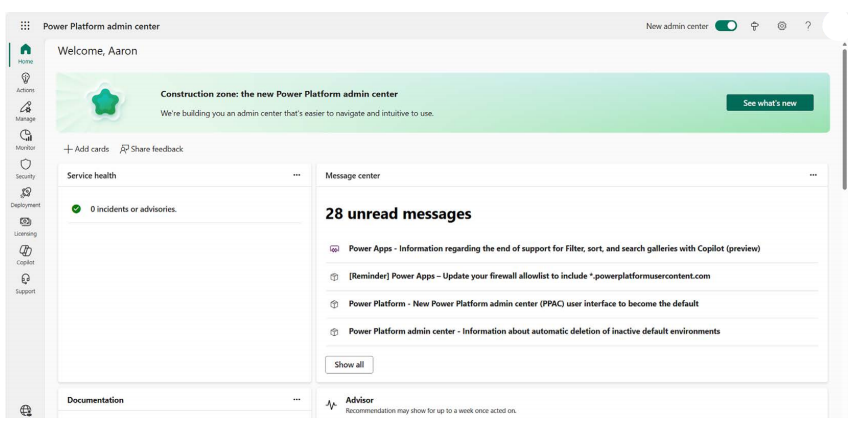Click cube icon beside inactive environments message
This screenshot has width=863, height=433.
(334, 332)
